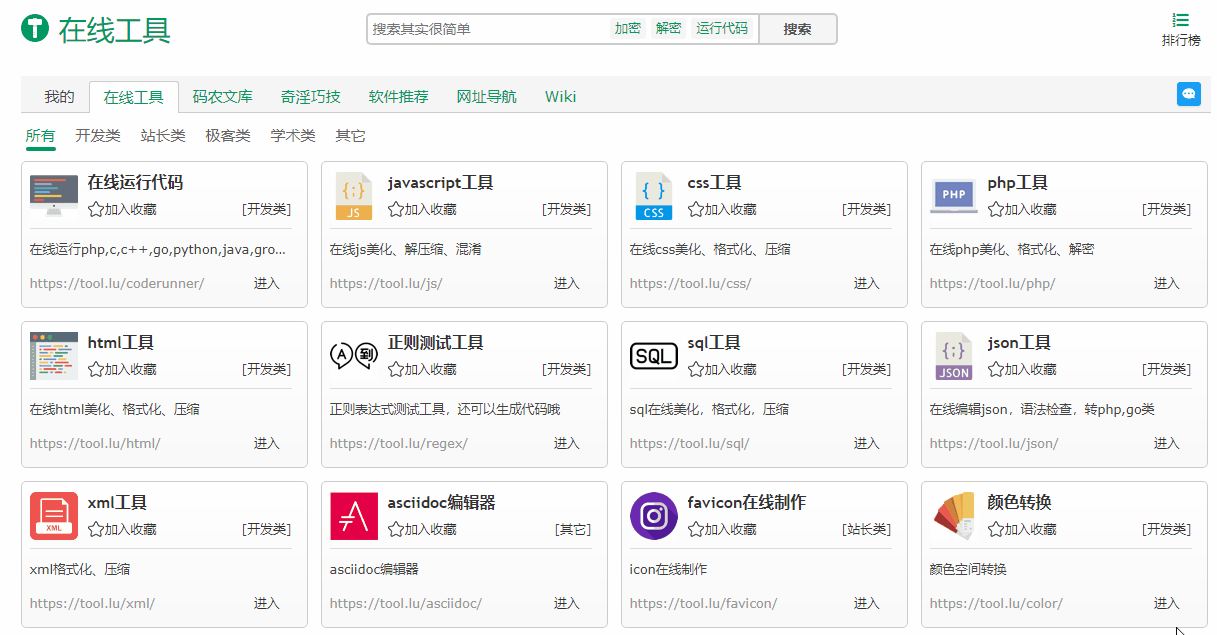Screen dimensions: 1217x635
Task: Click 进入 on the php工具 card
Action: (x=1167, y=283)
